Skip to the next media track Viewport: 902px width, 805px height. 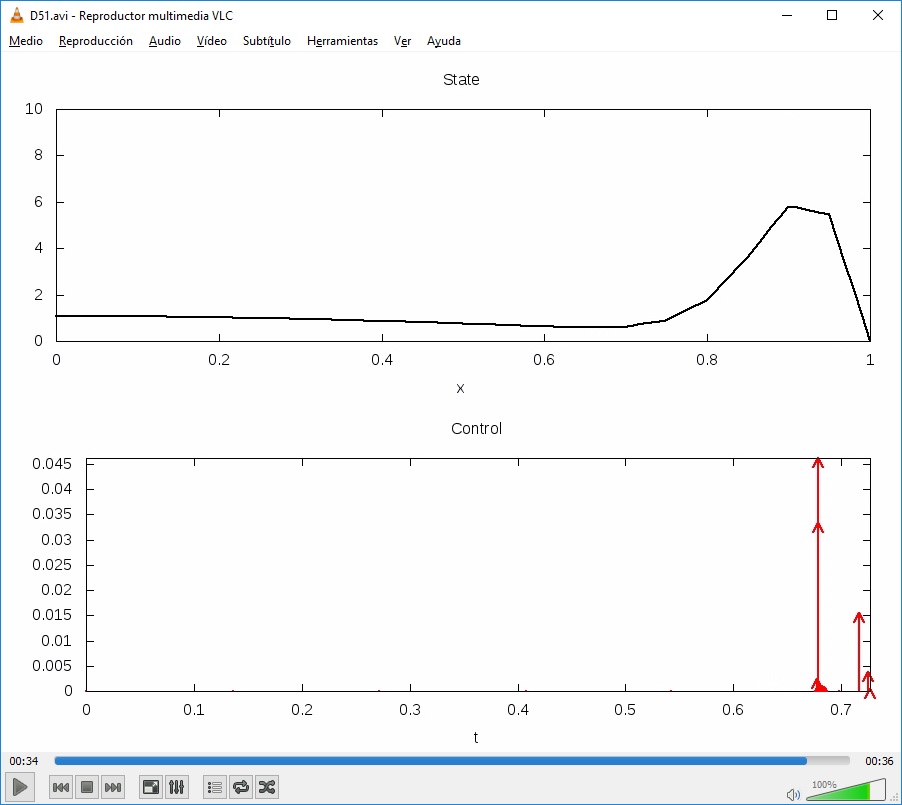(113, 787)
